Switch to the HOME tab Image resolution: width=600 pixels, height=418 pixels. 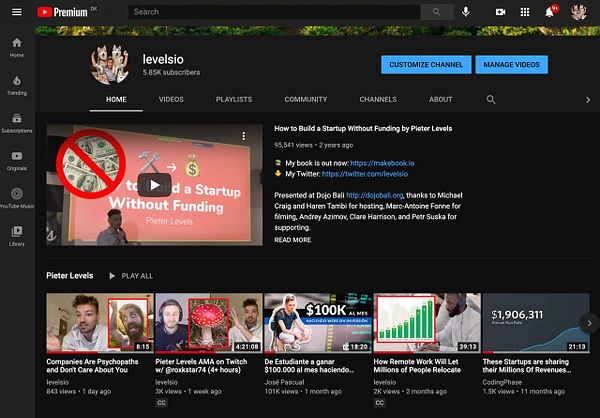point(116,100)
